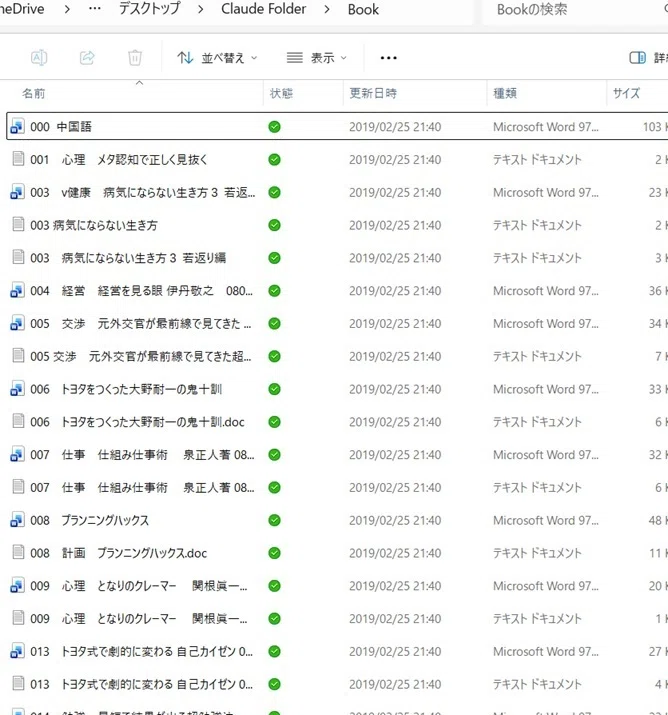Screen dimensions: 668x715
Task: Select file 008 プランニングハックス
Action: (x=89, y=520)
